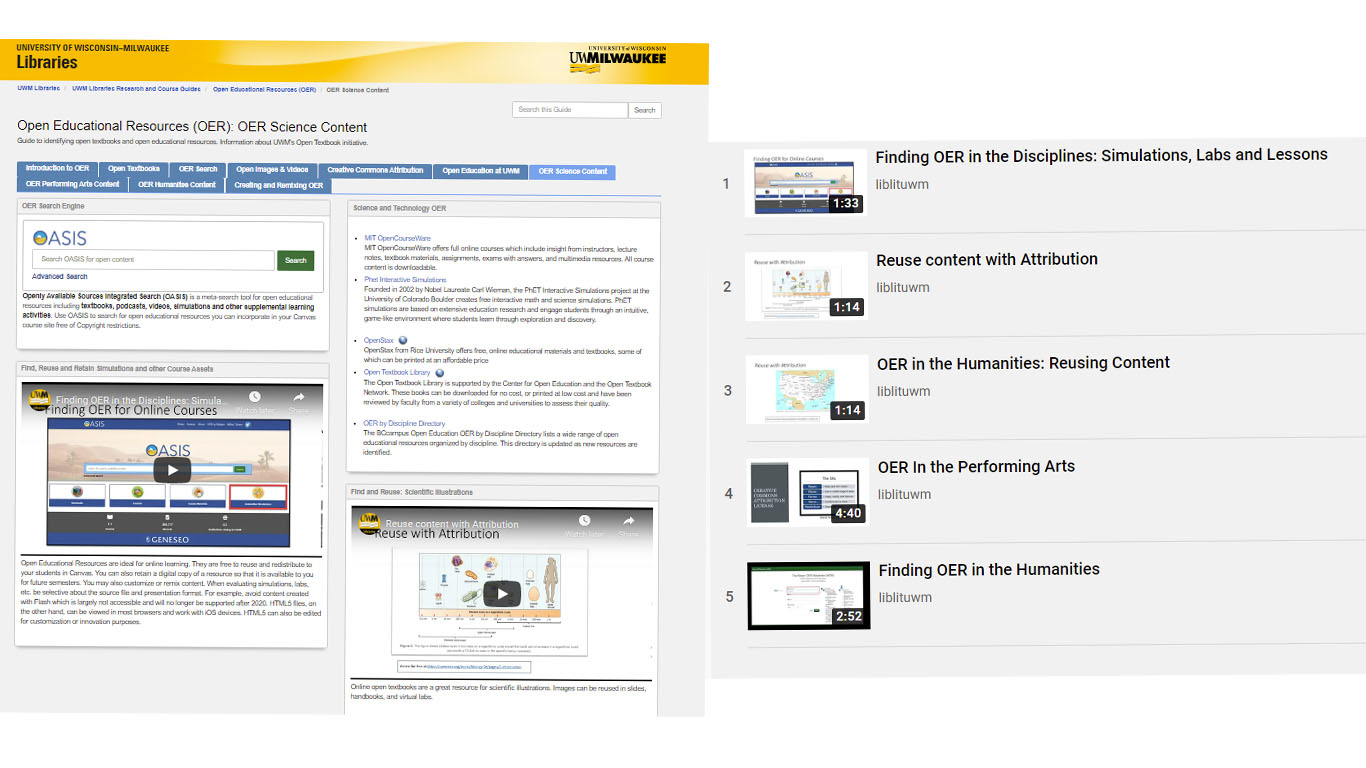This screenshot has width=1366, height=768.
Task: Click Open Educational Resources (OER) breadcrumb
Action: [x=264, y=90]
